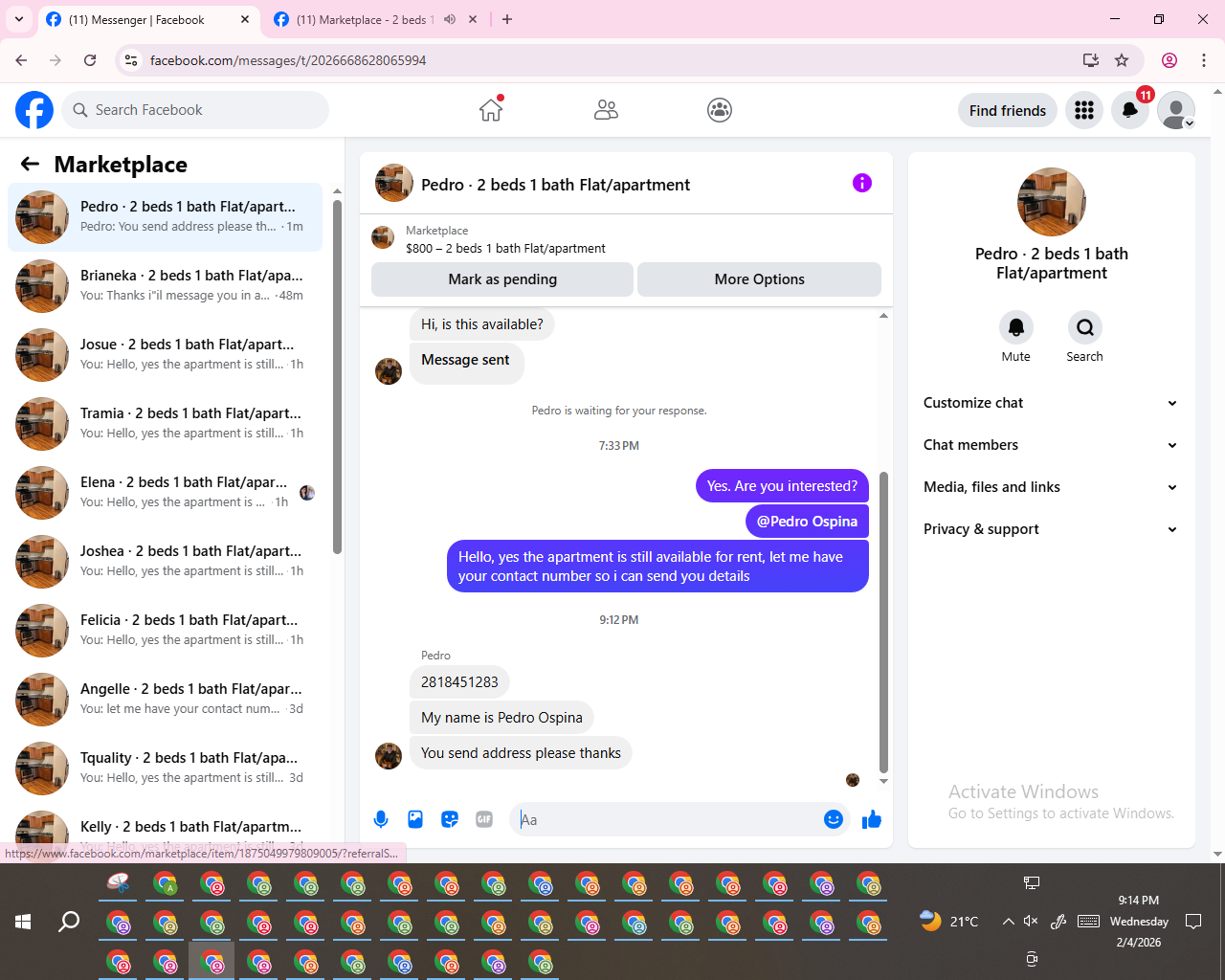Attach a photo file icon

(415, 819)
